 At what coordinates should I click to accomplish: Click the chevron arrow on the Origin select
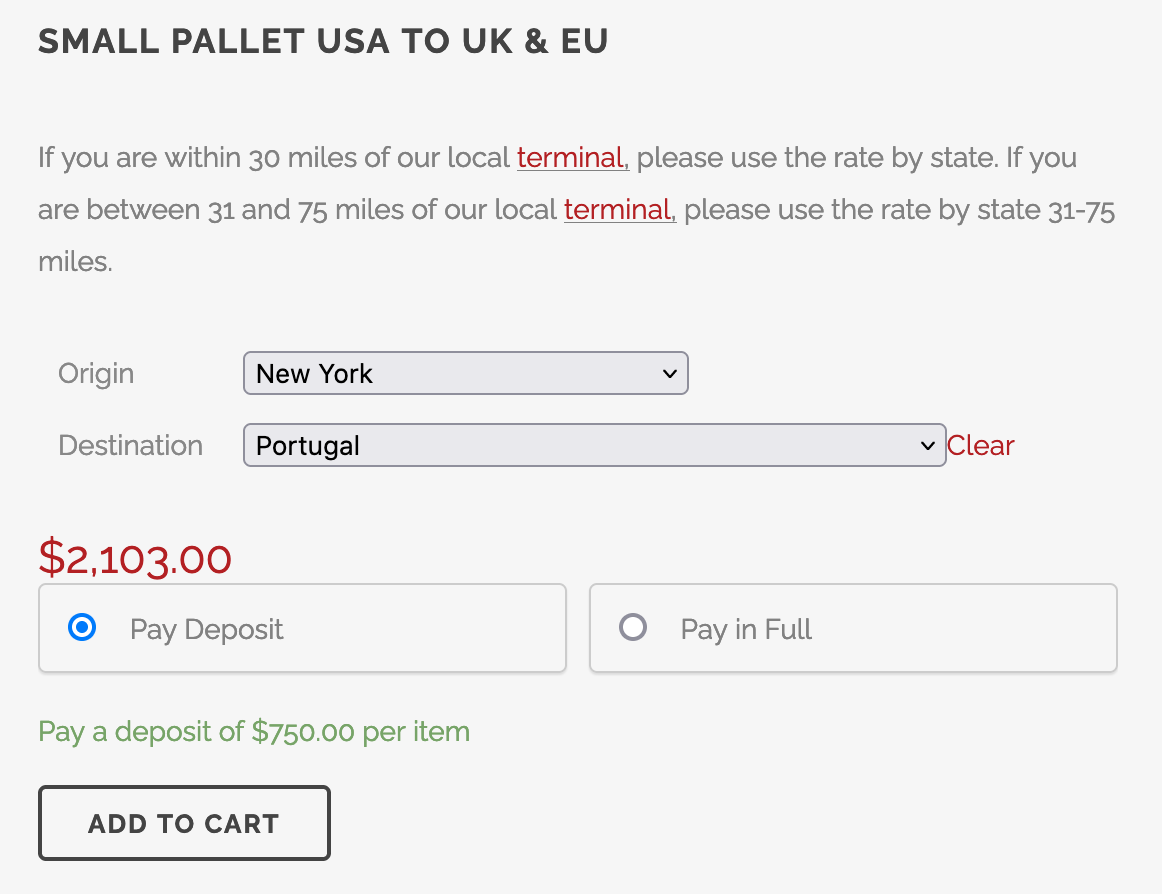[670, 373]
